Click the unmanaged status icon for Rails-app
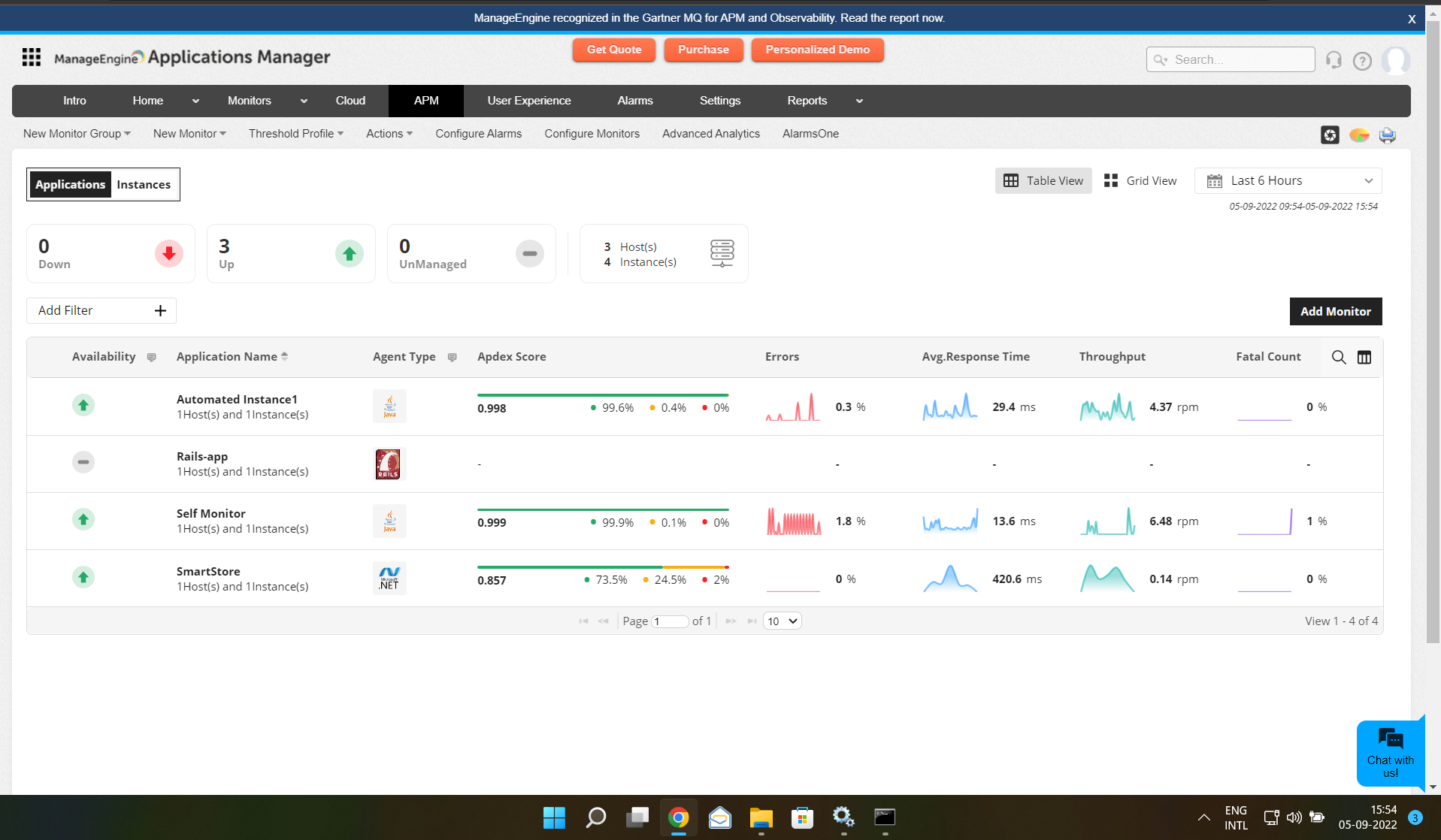Image resolution: width=1441 pixels, height=840 pixels. 83,462
